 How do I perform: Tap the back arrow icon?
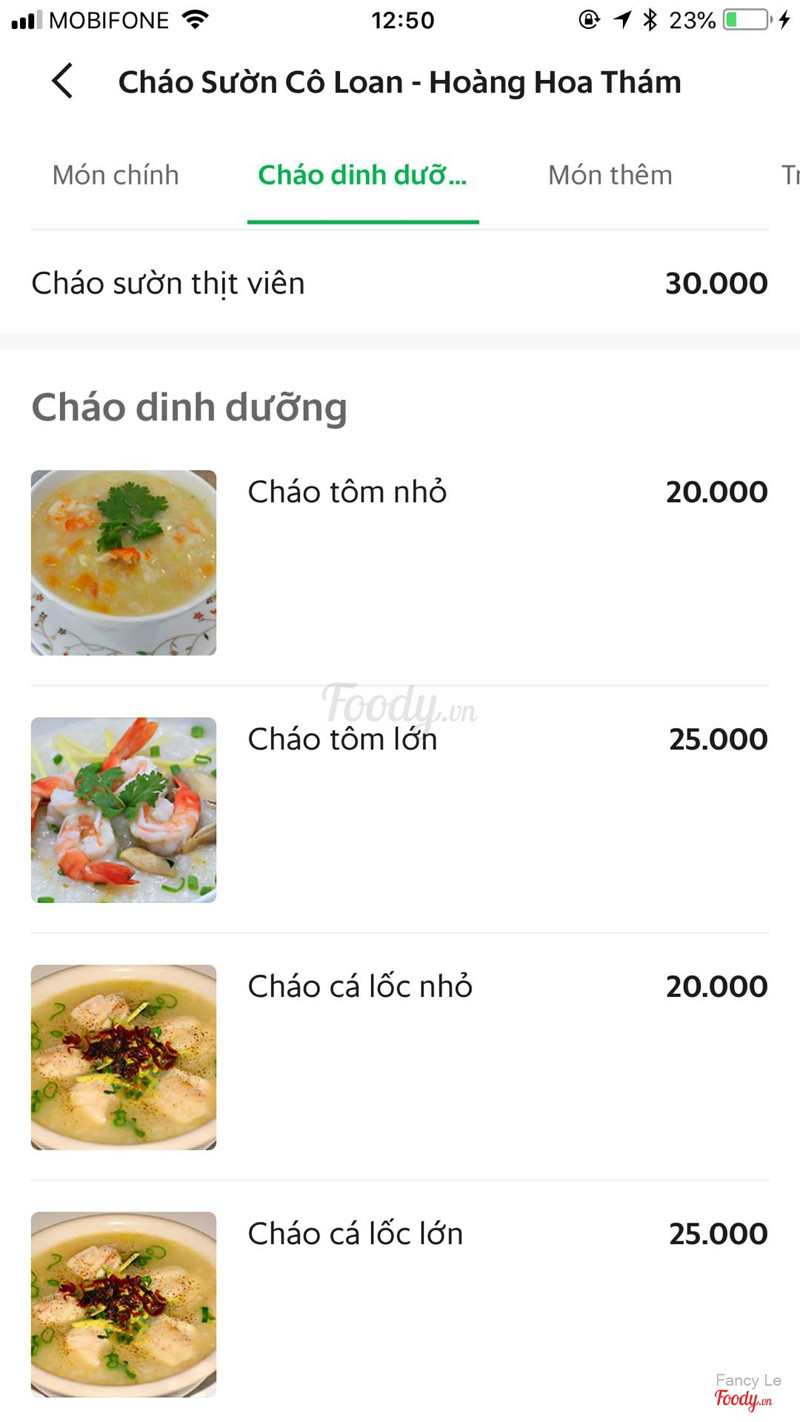(62, 81)
